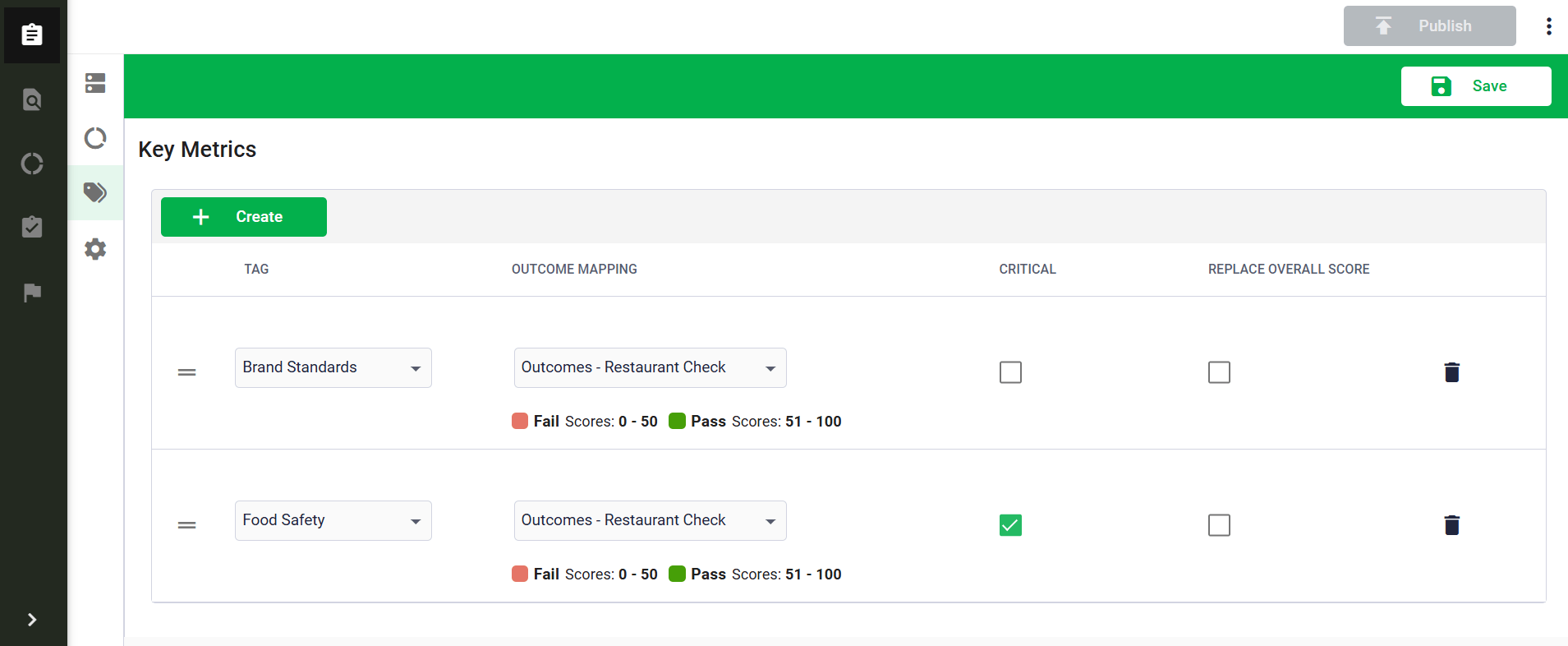
Task: Open the Food Safety tag dropdown
Action: (x=333, y=521)
